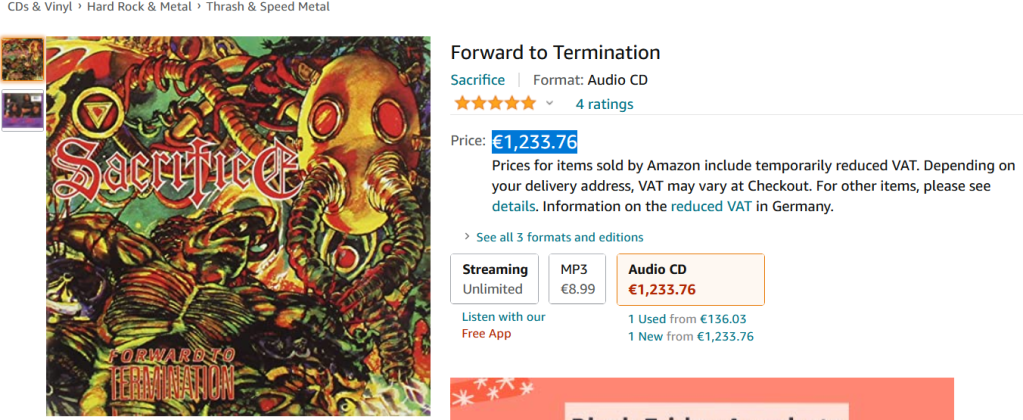Click the large album cover image
Screen dimensions: 1023x420
[x=238, y=226]
